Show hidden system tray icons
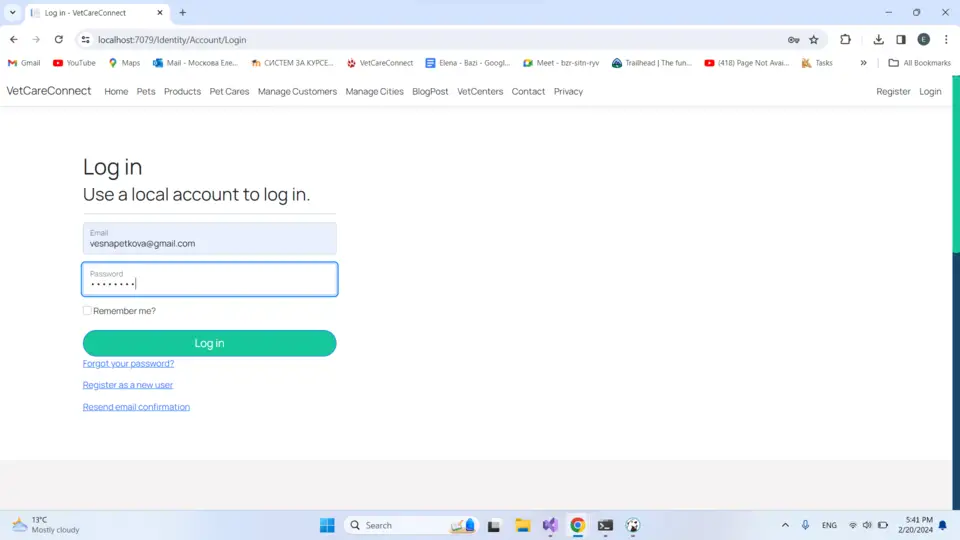Image resolution: width=960 pixels, height=540 pixels. pyautogui.click(x=784, y=525)
